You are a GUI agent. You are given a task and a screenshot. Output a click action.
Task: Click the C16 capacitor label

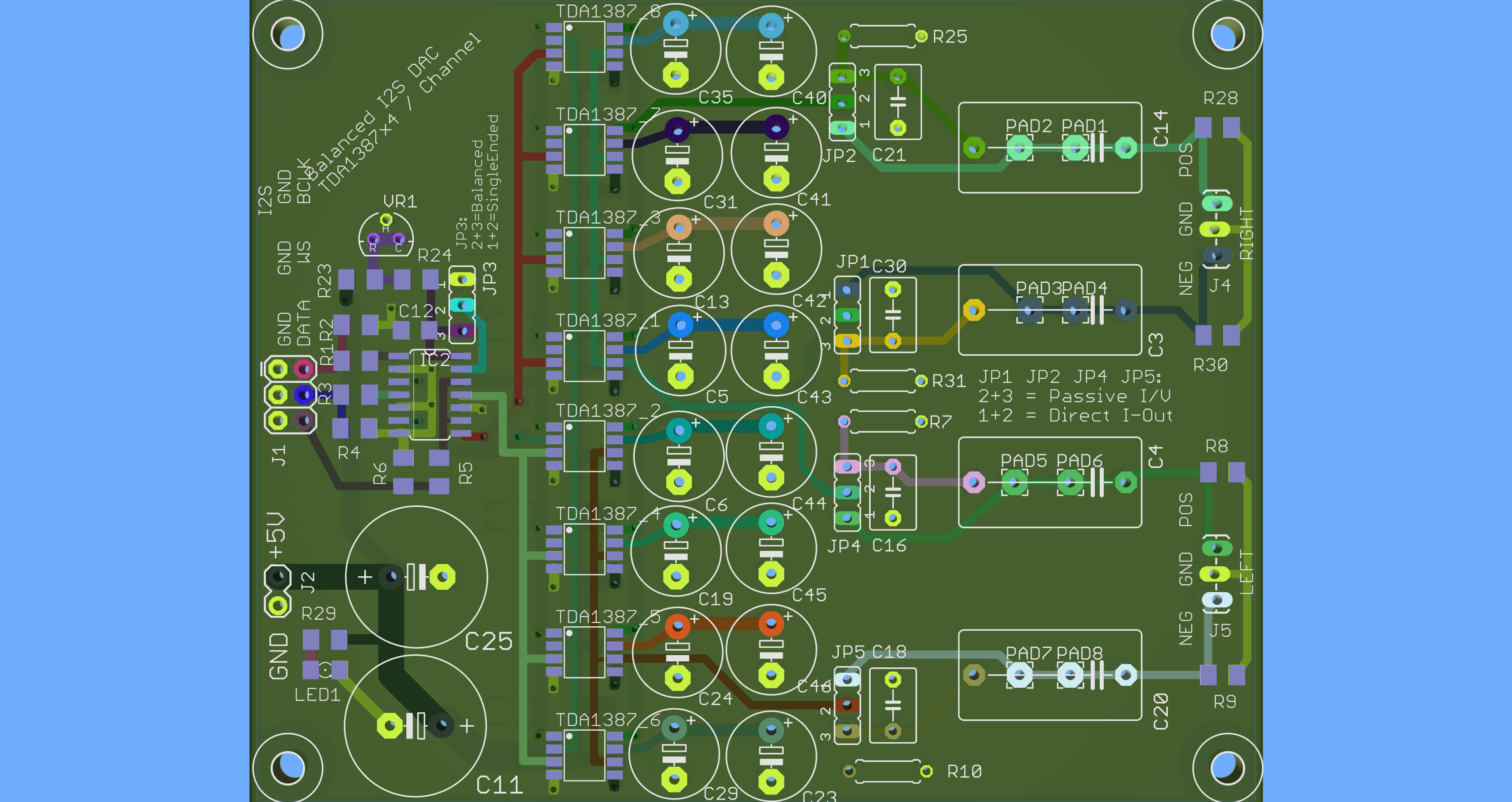pyautogui.click(x=889, y=546)
